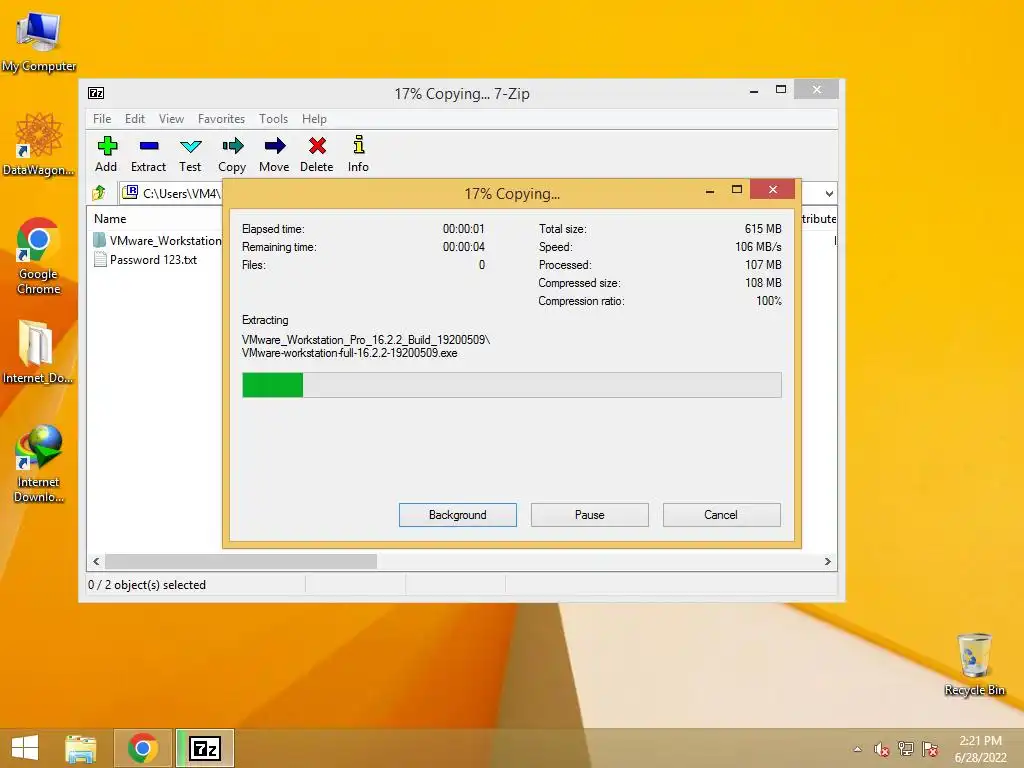Select Internet_Do... folder on desktop
This screenshot has width=1024, height=768.
[37, 351]
